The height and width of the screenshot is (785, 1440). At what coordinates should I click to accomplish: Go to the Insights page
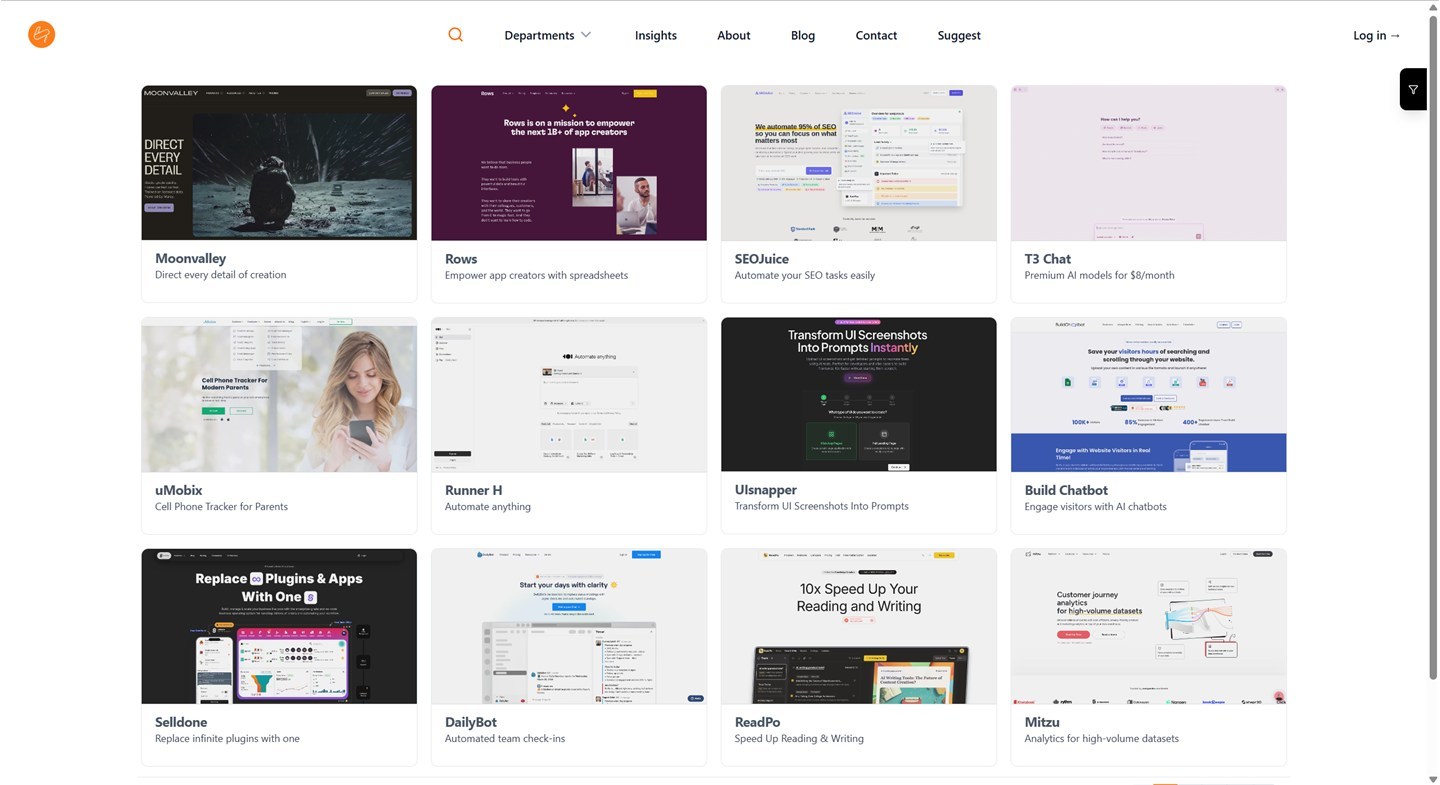(x=655, y=35)
